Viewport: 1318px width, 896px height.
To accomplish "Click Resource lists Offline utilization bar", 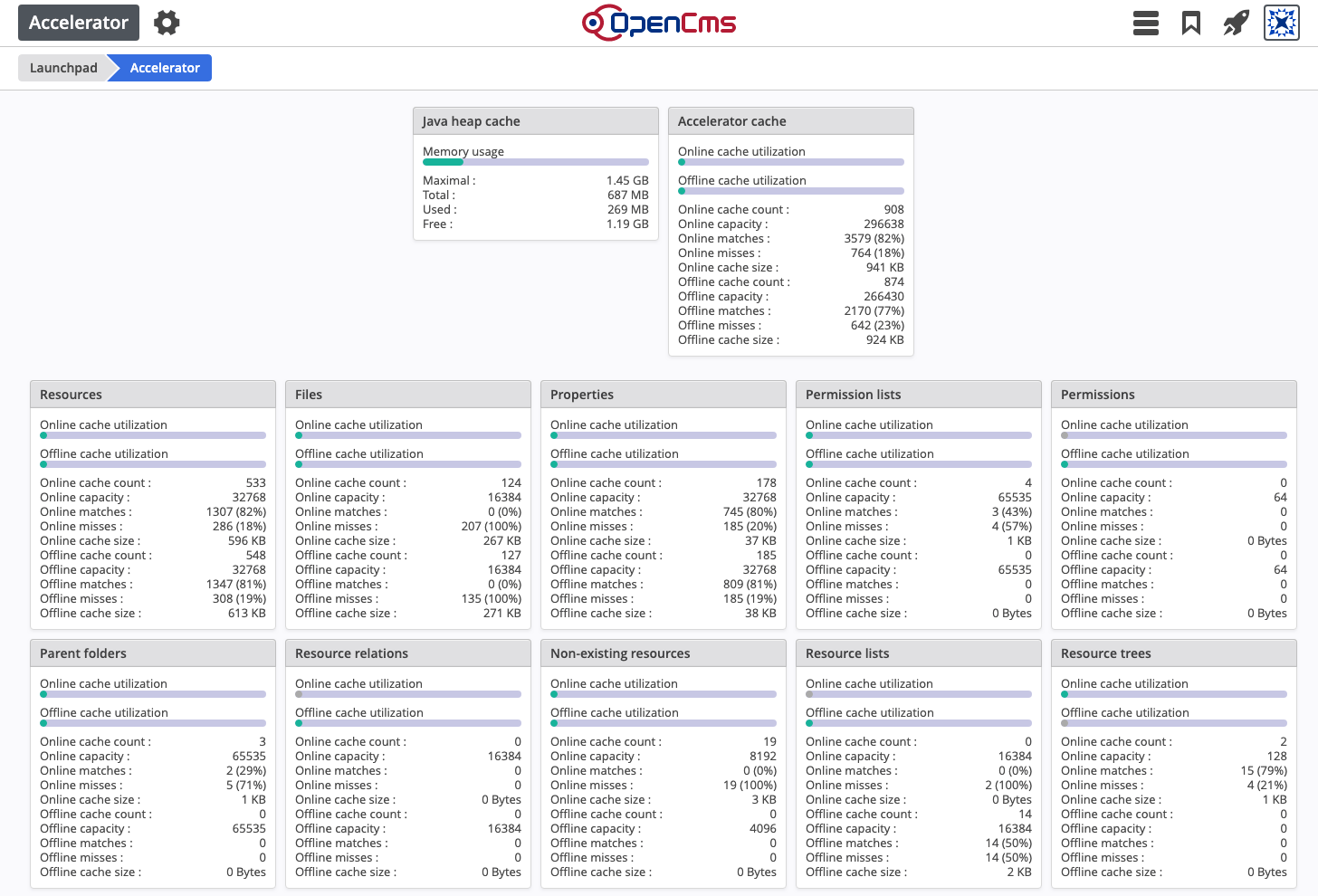I will pos(919,723).
